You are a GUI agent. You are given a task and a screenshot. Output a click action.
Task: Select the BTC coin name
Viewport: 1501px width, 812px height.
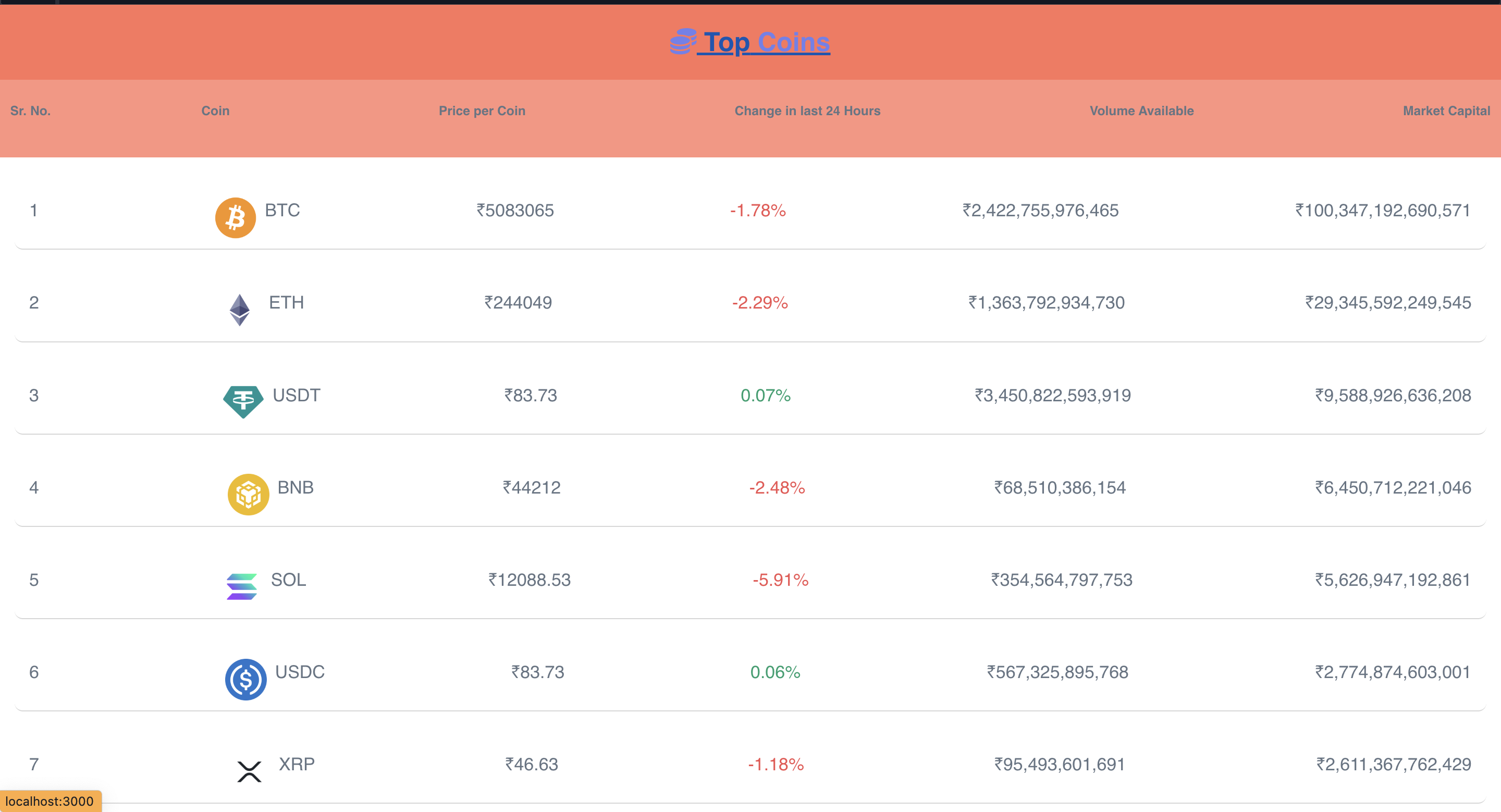click(282, 210)
